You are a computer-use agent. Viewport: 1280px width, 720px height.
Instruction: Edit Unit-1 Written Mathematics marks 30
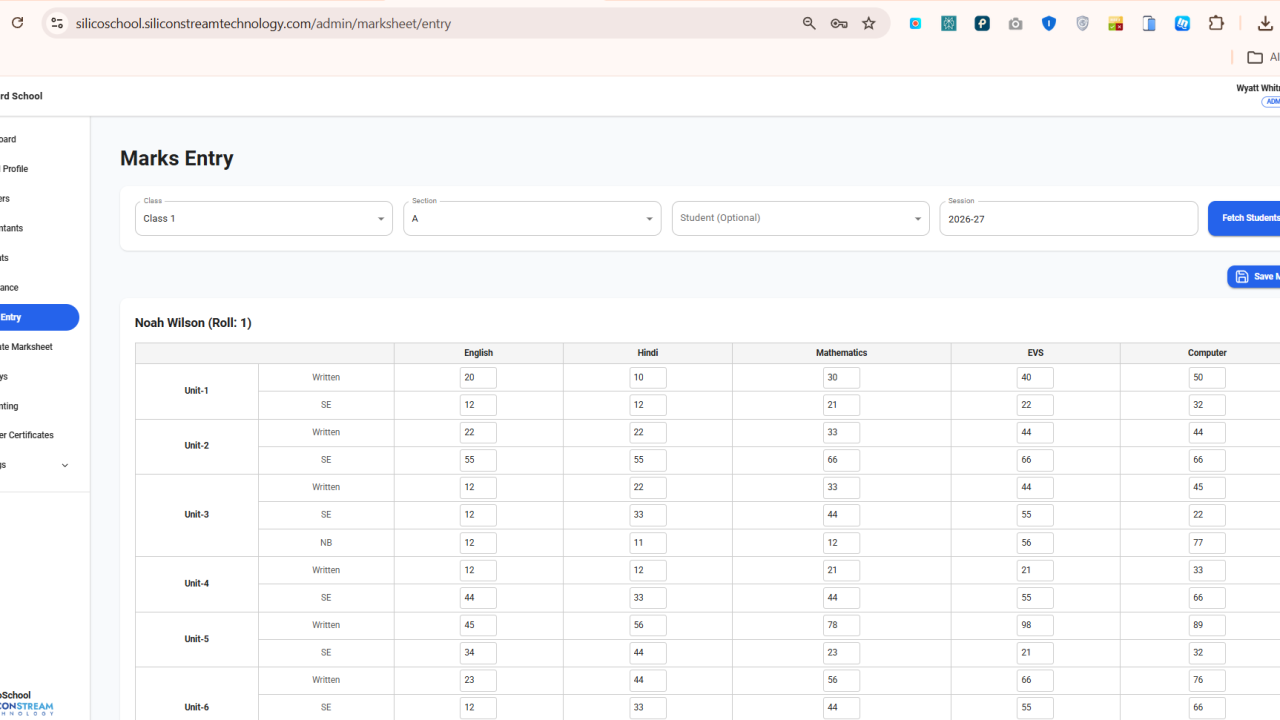coord(841,378)
